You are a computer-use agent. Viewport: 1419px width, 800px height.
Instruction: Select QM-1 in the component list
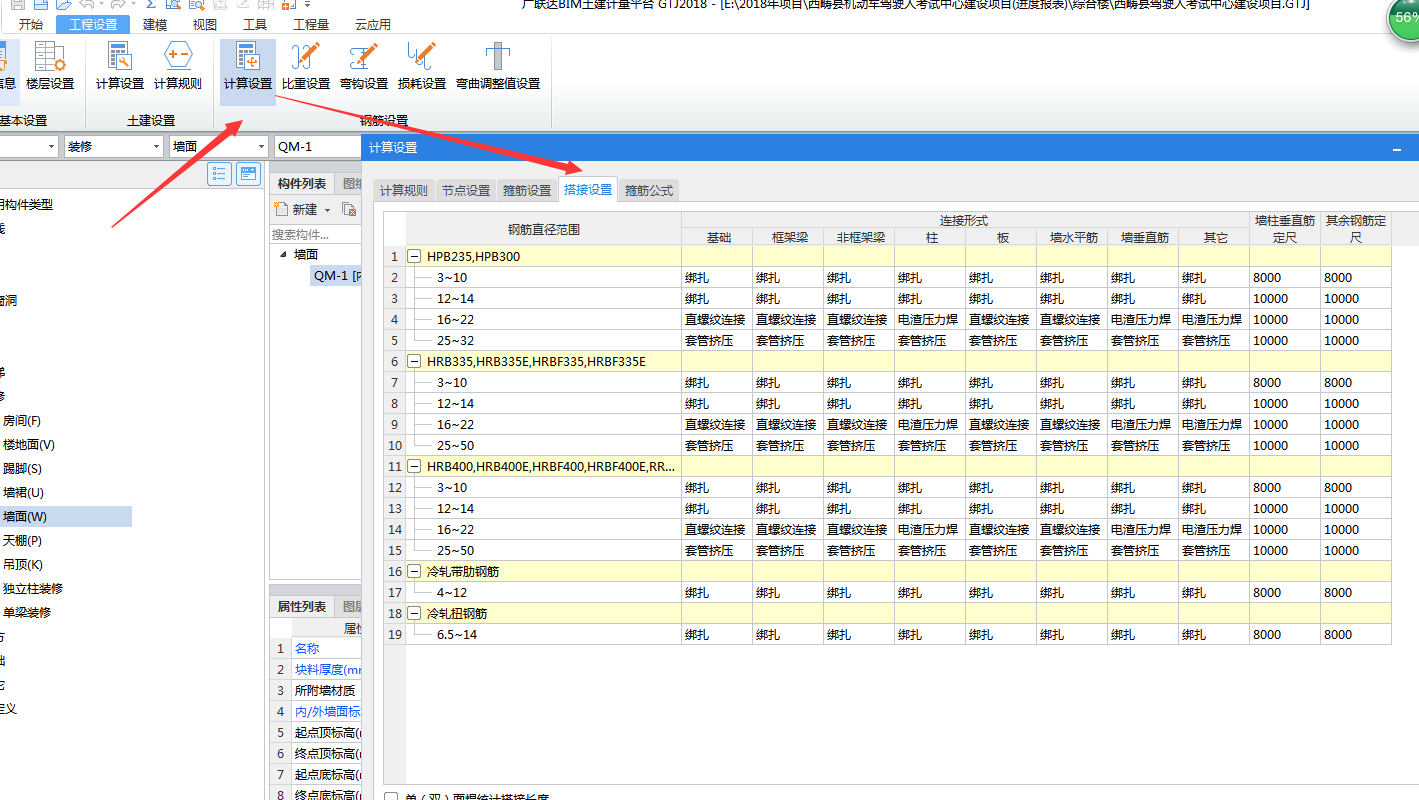336,276
